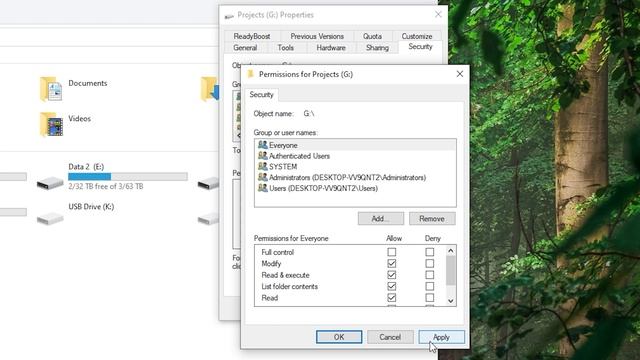Select Security tab in Properties window
The height and width of the screenshot is (360, 640).
(x=420, y=47)
